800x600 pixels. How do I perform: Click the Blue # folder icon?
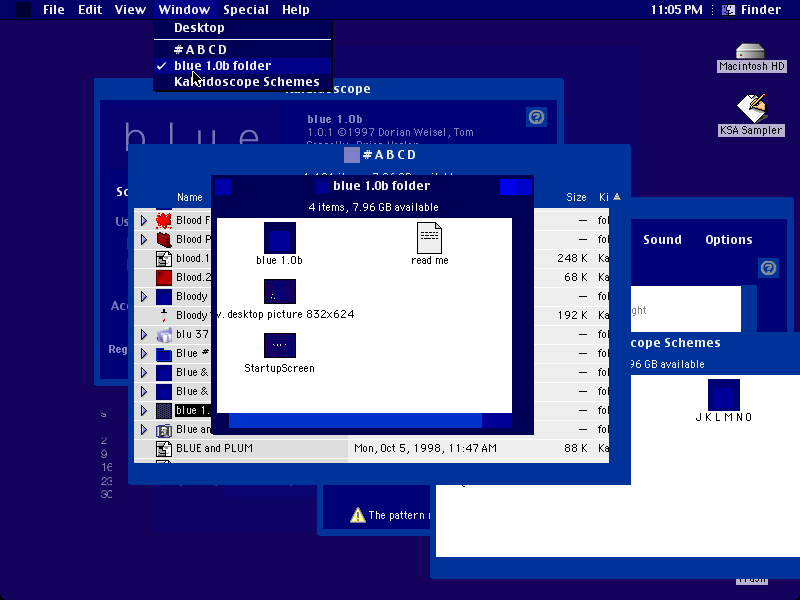pyautogui.click(x=164, y=354)
